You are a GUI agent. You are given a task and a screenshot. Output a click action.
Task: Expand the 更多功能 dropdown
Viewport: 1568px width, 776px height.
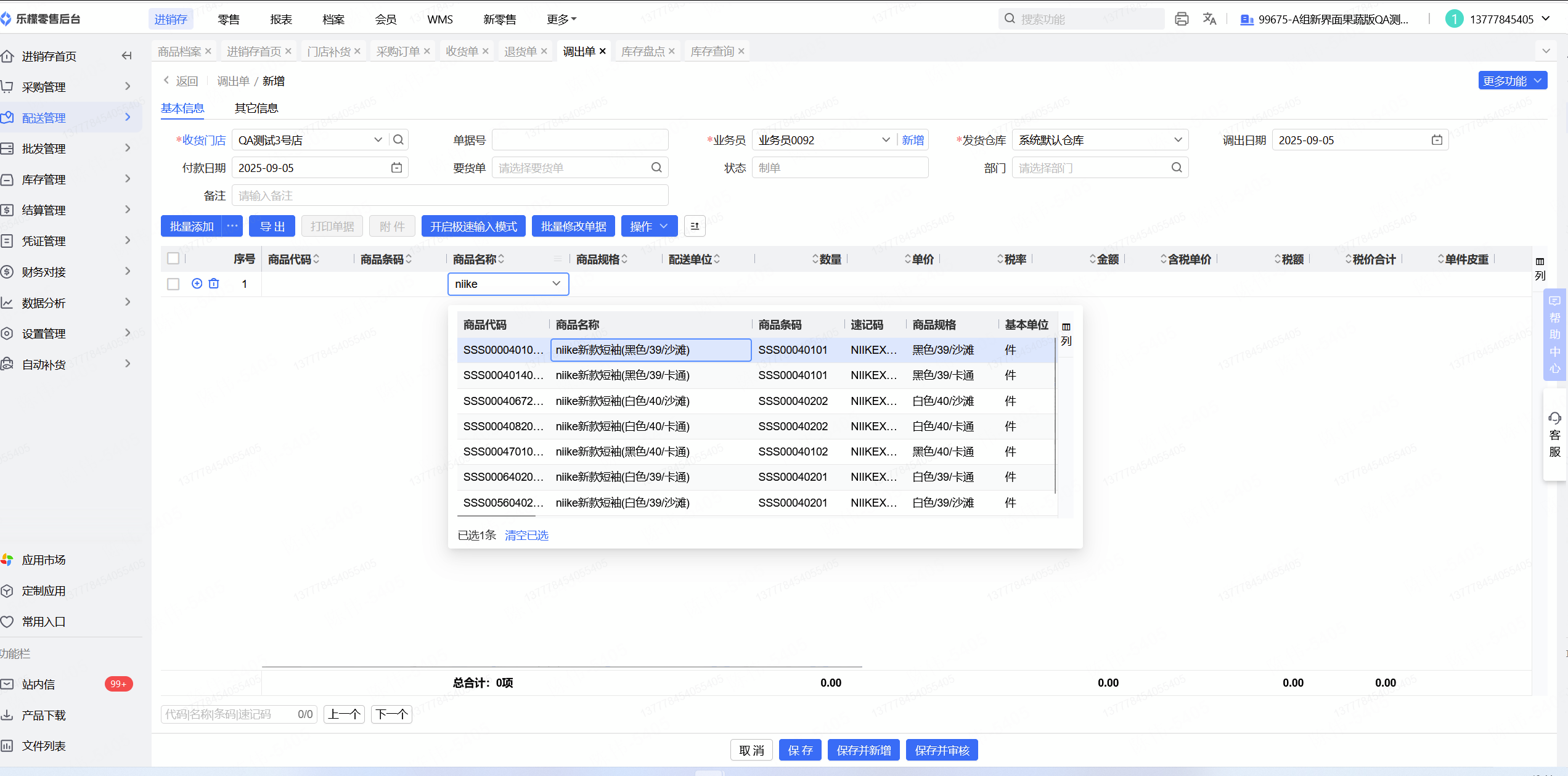pos(1512,81)
